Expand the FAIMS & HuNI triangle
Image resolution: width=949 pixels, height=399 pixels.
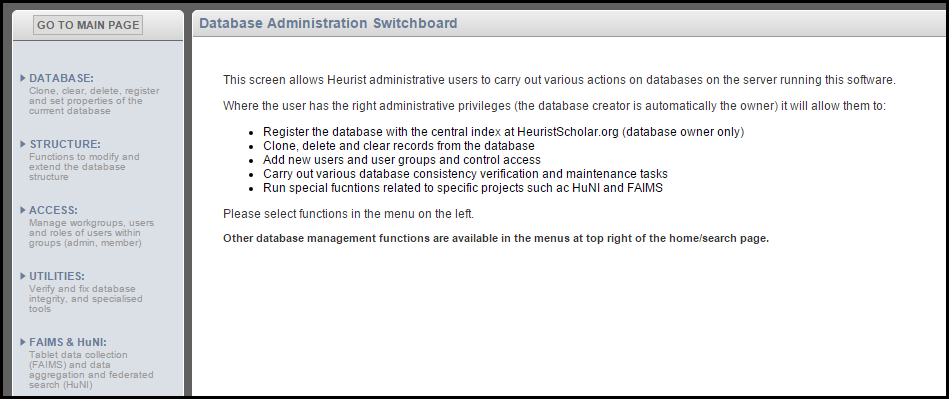(23, 341)
